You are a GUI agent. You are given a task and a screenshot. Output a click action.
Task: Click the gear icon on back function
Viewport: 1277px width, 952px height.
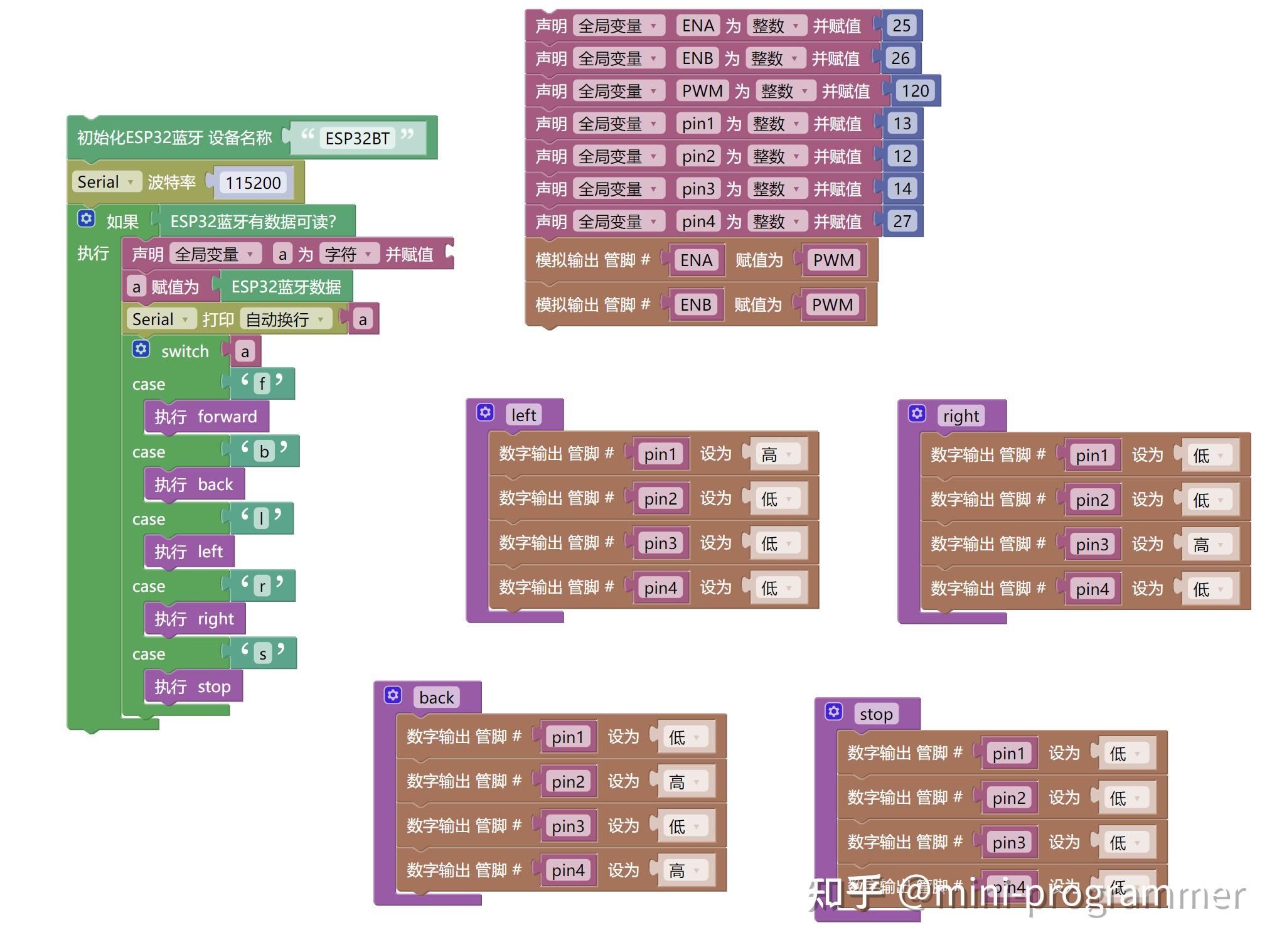pyautogui.click(x=393, y=695)
